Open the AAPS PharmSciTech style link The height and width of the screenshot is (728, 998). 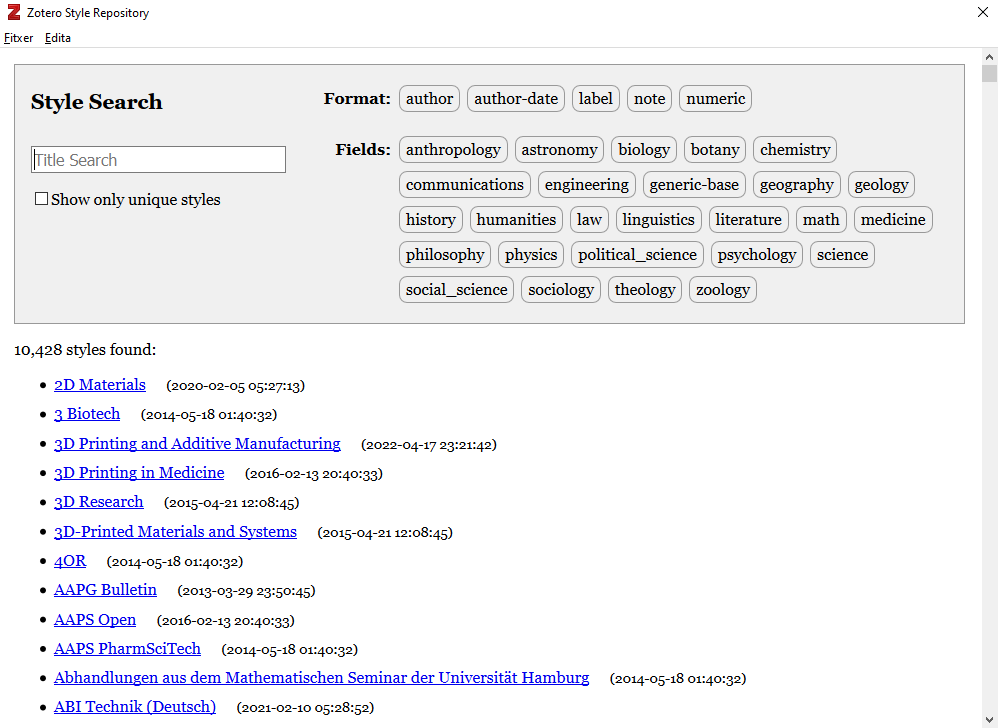pos(127,648)
